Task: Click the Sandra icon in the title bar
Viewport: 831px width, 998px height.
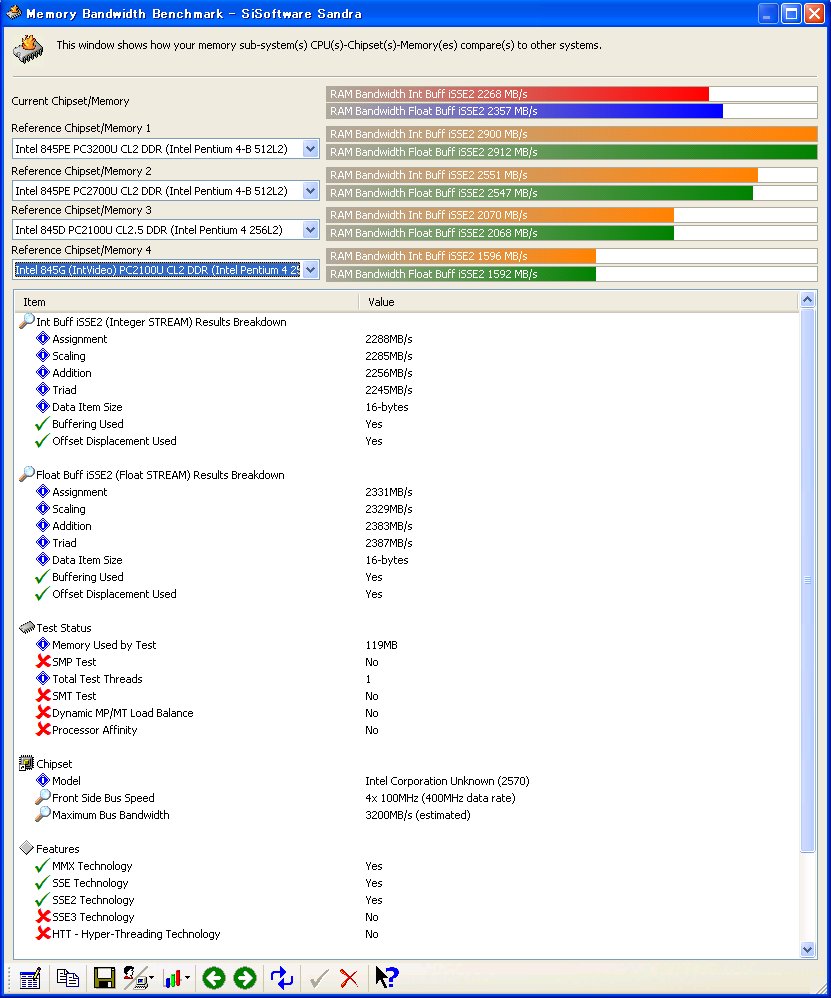Action: (x=13, y=12)
